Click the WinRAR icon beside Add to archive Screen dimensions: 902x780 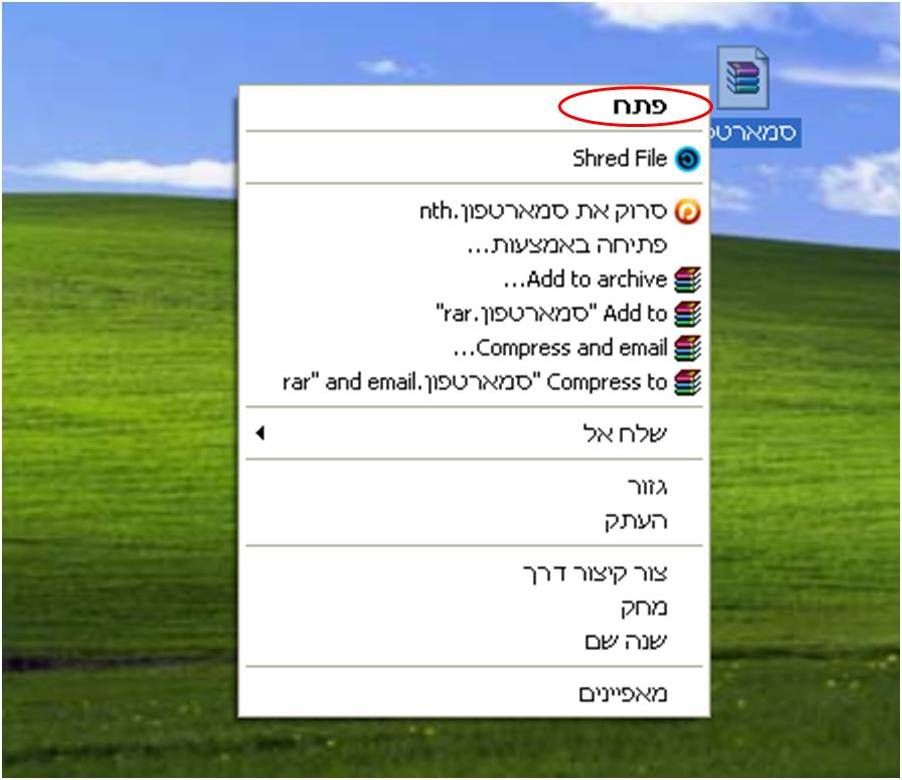point(687,280)
